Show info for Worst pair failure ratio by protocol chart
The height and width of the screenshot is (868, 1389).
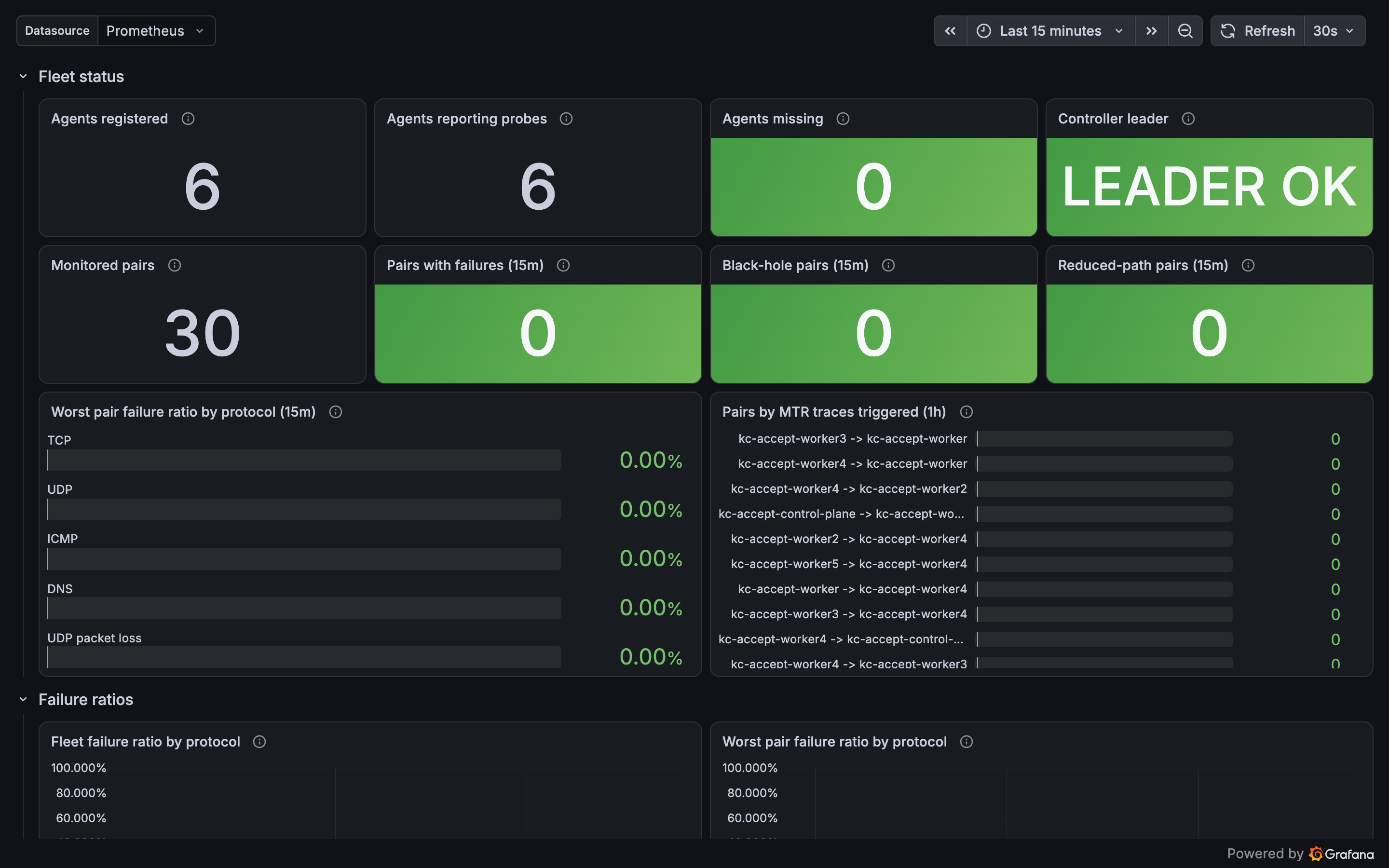pyautogui.click(x=966, y=742)
